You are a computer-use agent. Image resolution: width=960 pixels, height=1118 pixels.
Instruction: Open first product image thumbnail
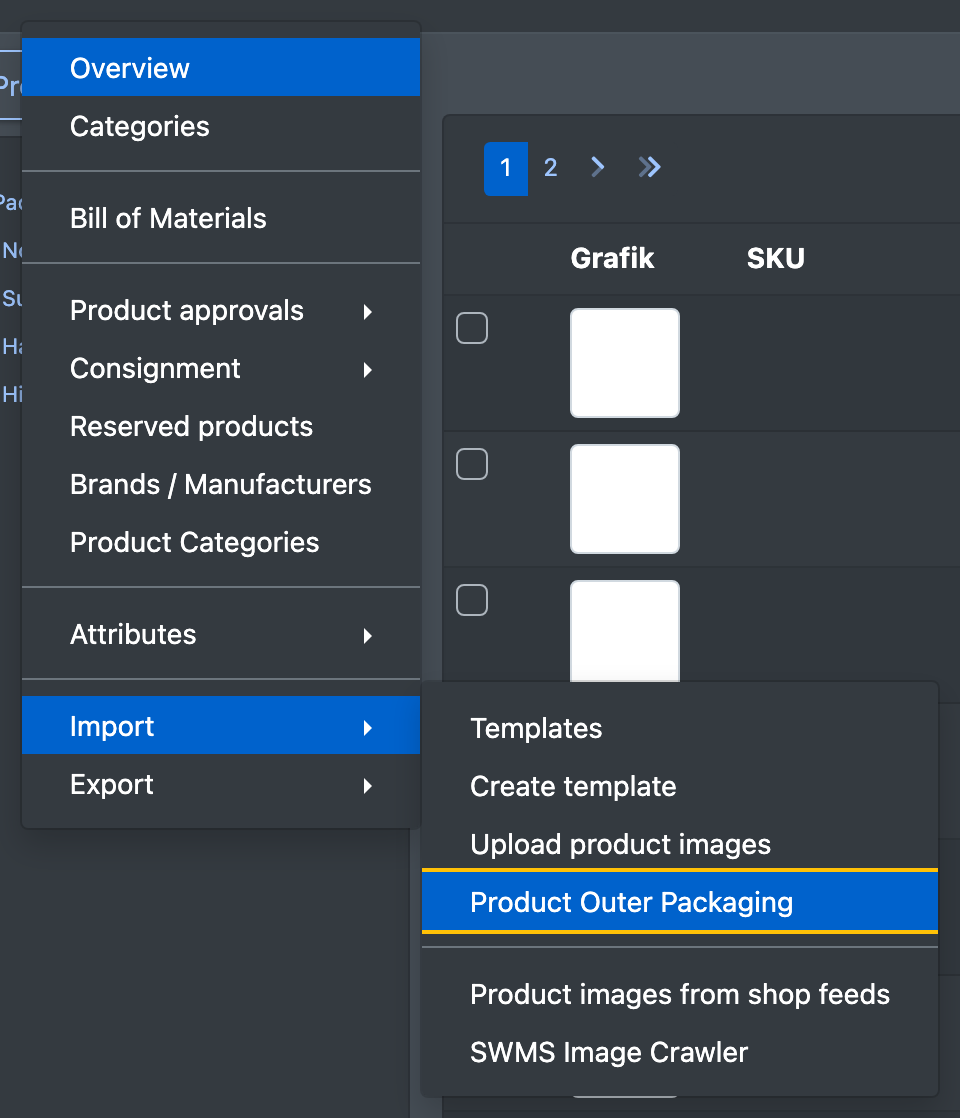(625, 363)
